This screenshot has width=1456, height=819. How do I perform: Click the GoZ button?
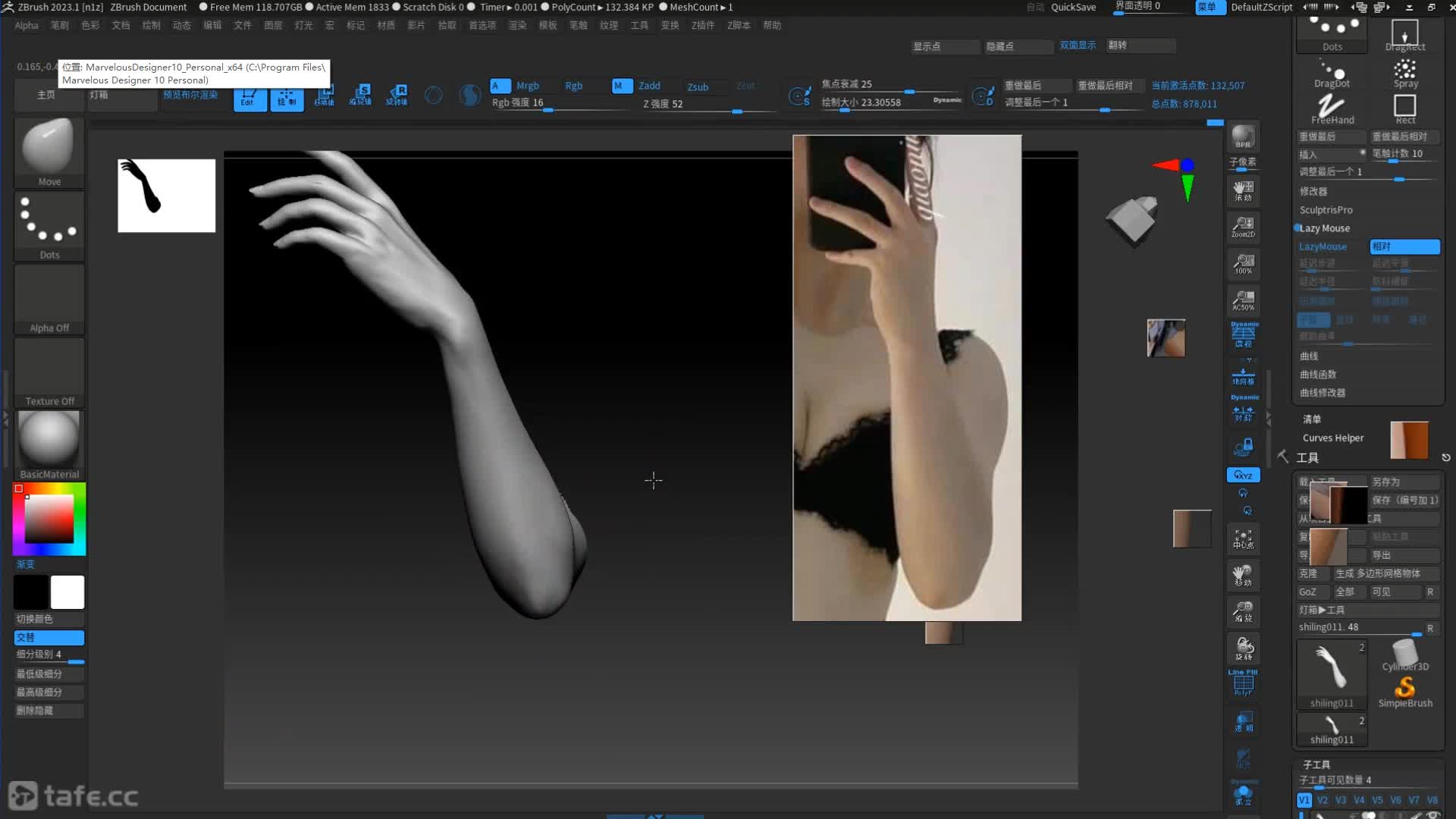pyautogui.click(x=1313, y=592)
